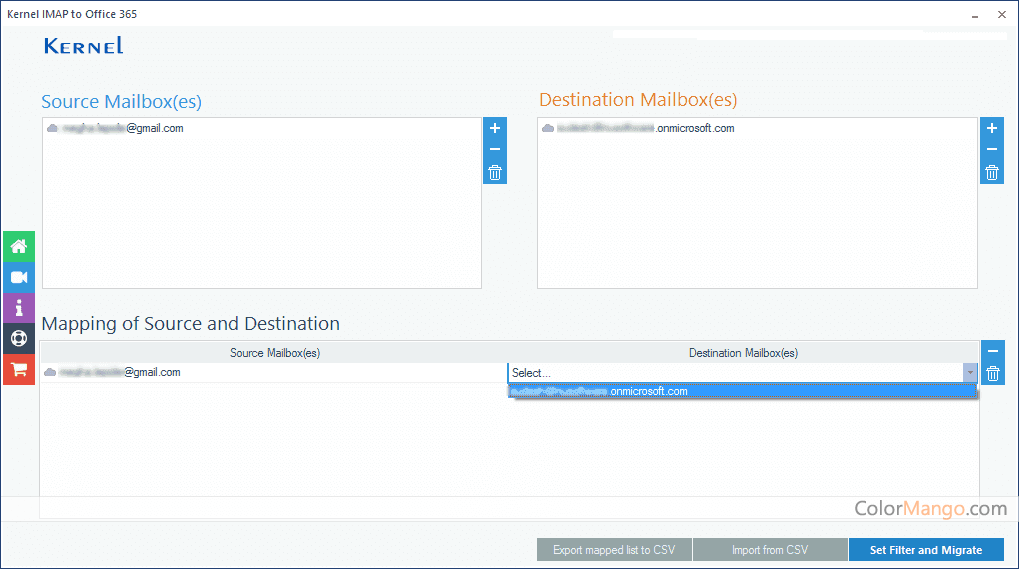Expand the Select... destination dropdown arrow

click(x=969, y=373)
